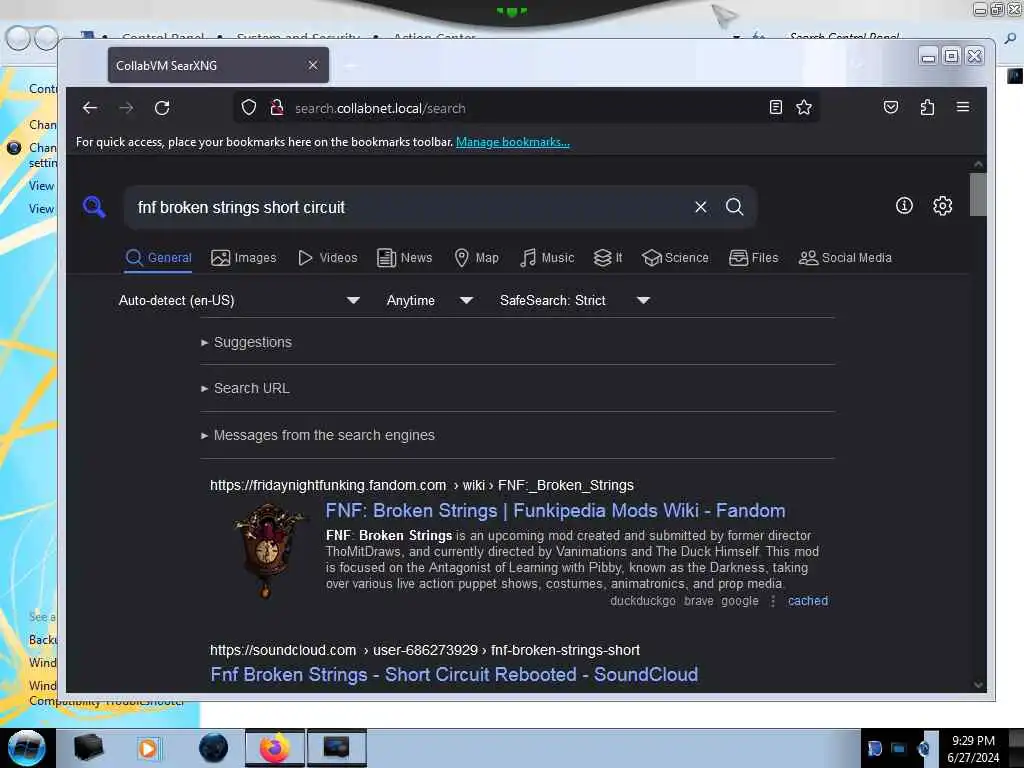Open the fridaynightfunking.fandom.com URL

pos(422,485)
